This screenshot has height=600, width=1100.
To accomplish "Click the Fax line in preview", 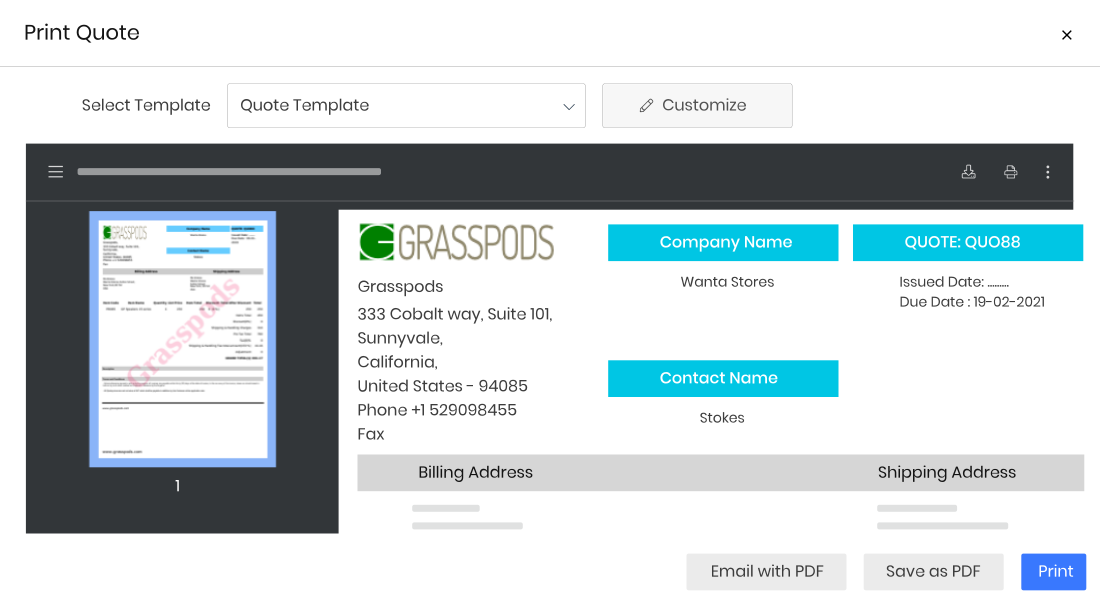I will pyautogui.click(x=370, y=434).
